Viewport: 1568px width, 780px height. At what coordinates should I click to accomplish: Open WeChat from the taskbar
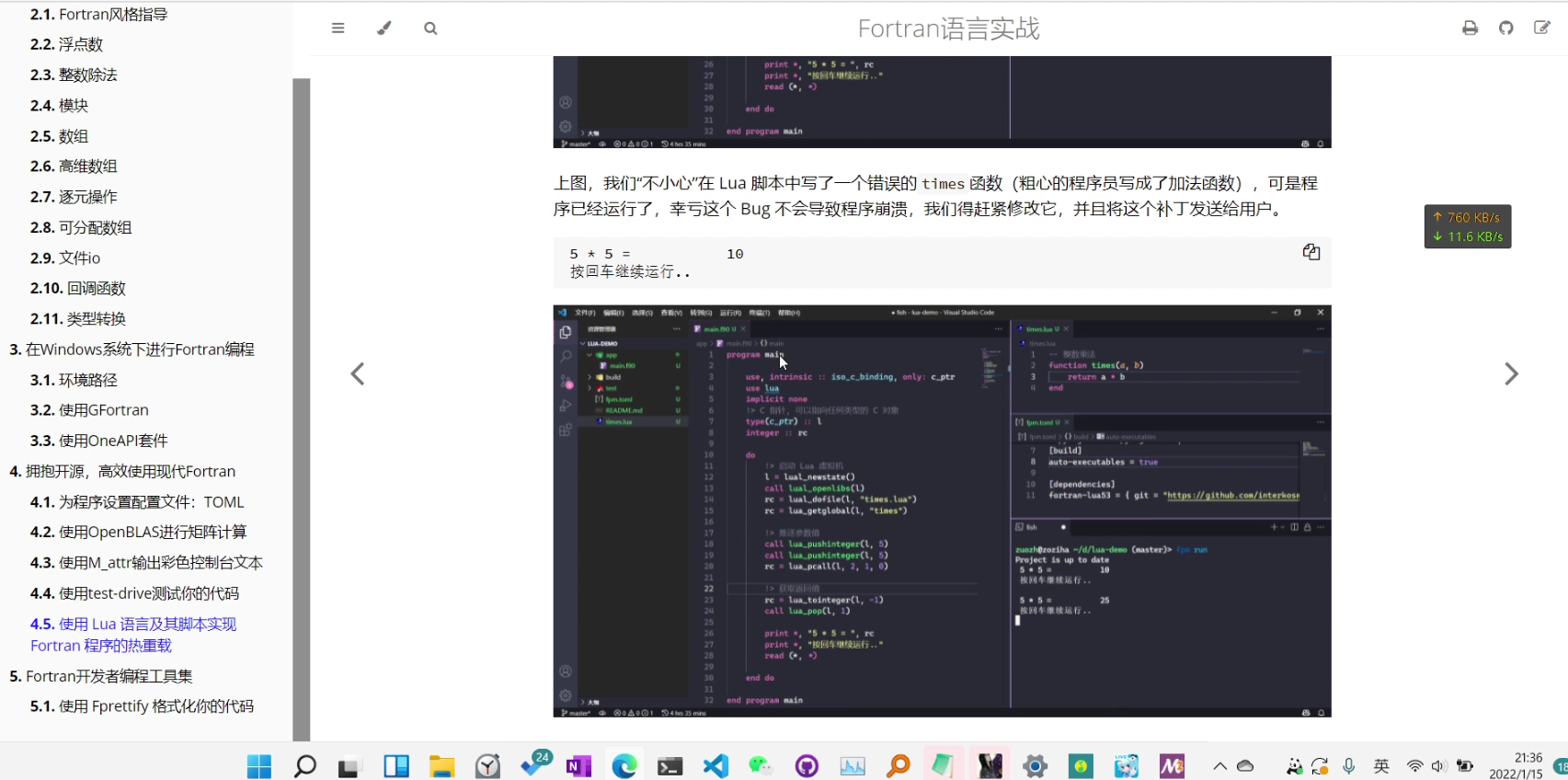pyautogui.click(x=761, y=766)
